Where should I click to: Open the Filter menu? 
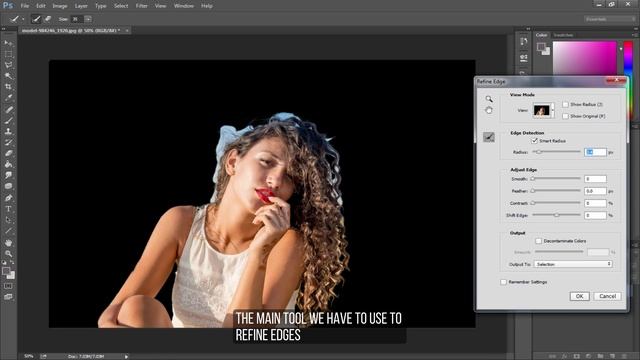142,6
